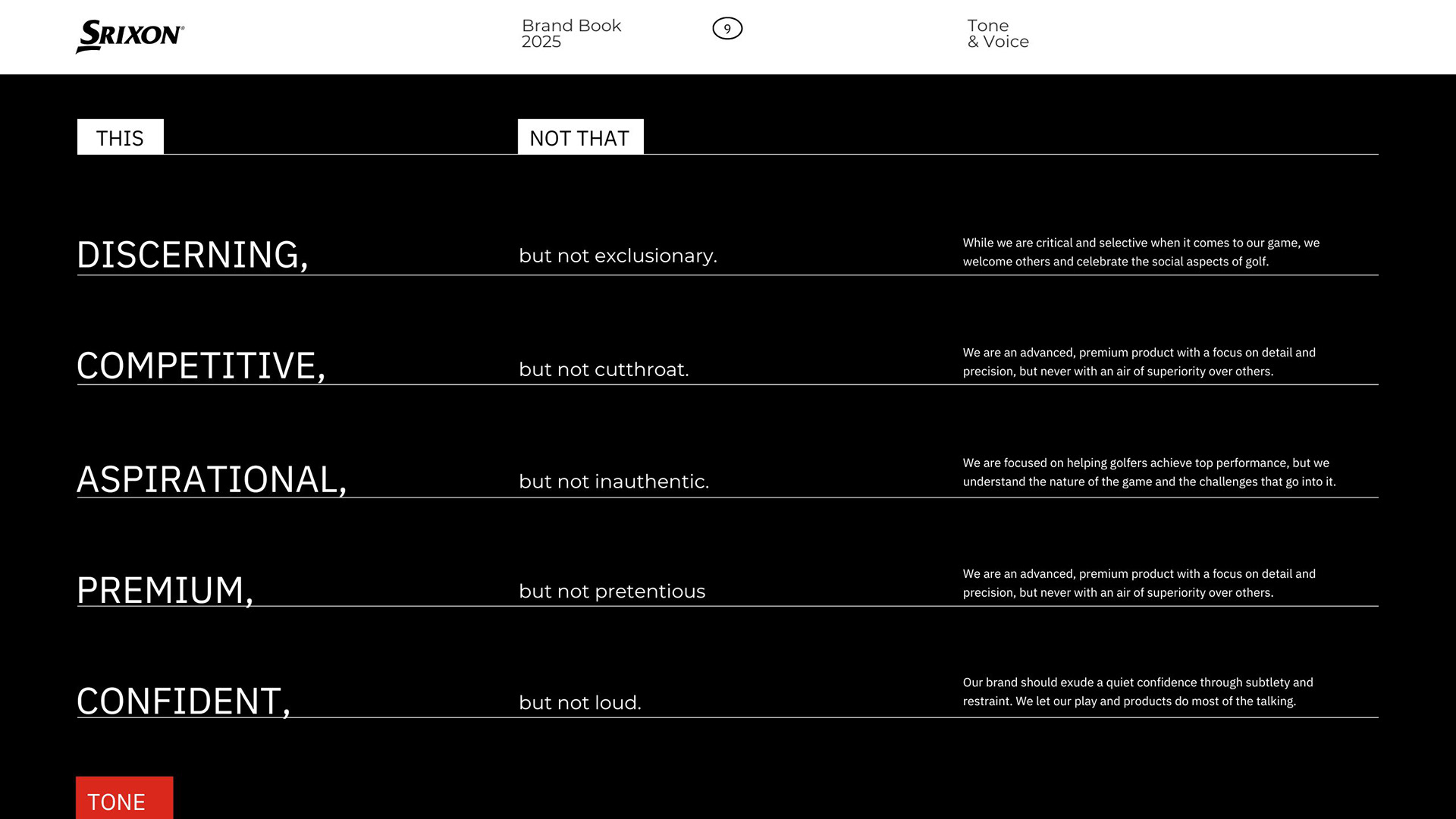
Task: Click the PREMIUM heading
Action: 165,590
